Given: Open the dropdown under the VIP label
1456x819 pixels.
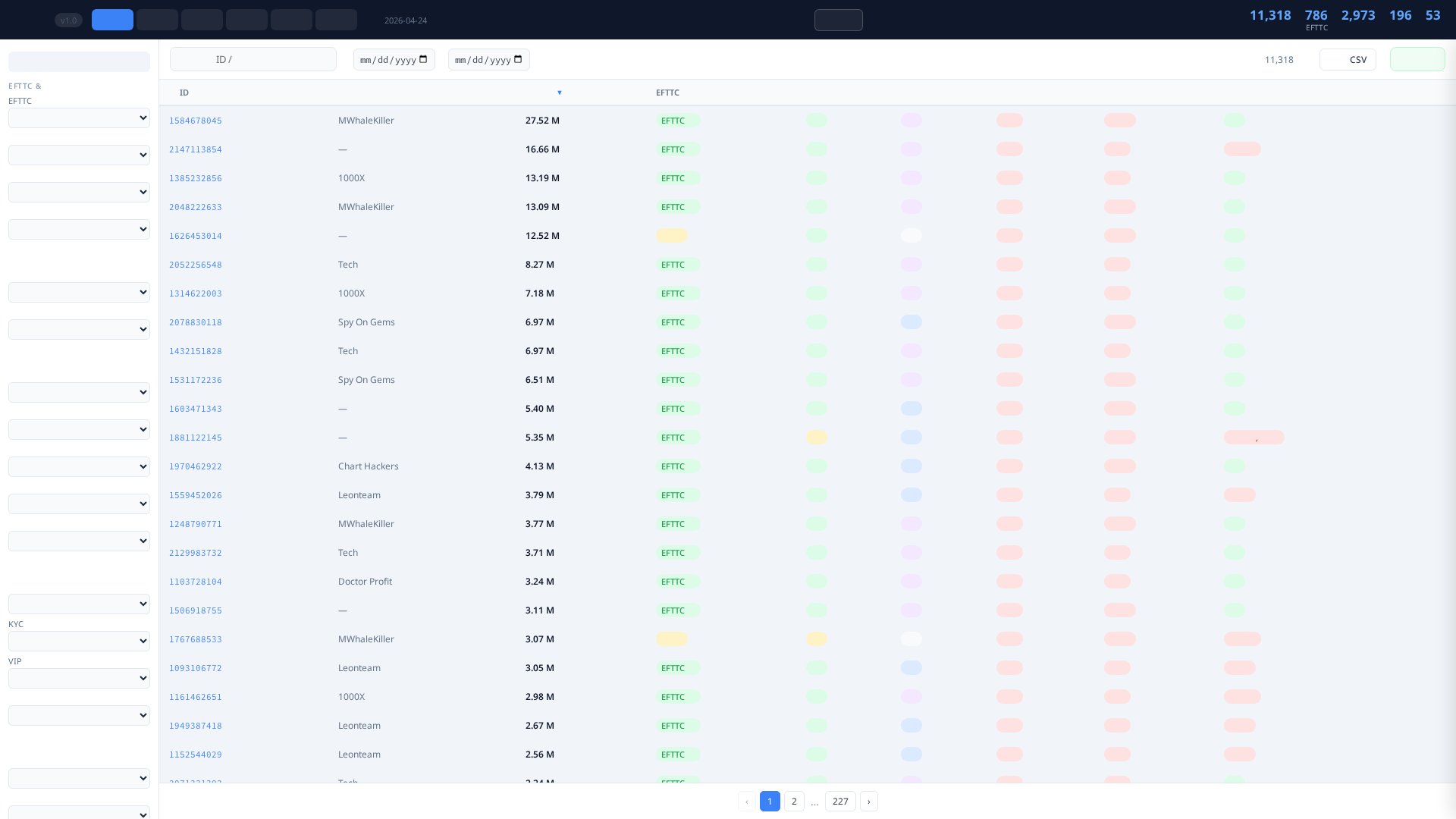Looking at the screenshot, I should click(79, 679).
